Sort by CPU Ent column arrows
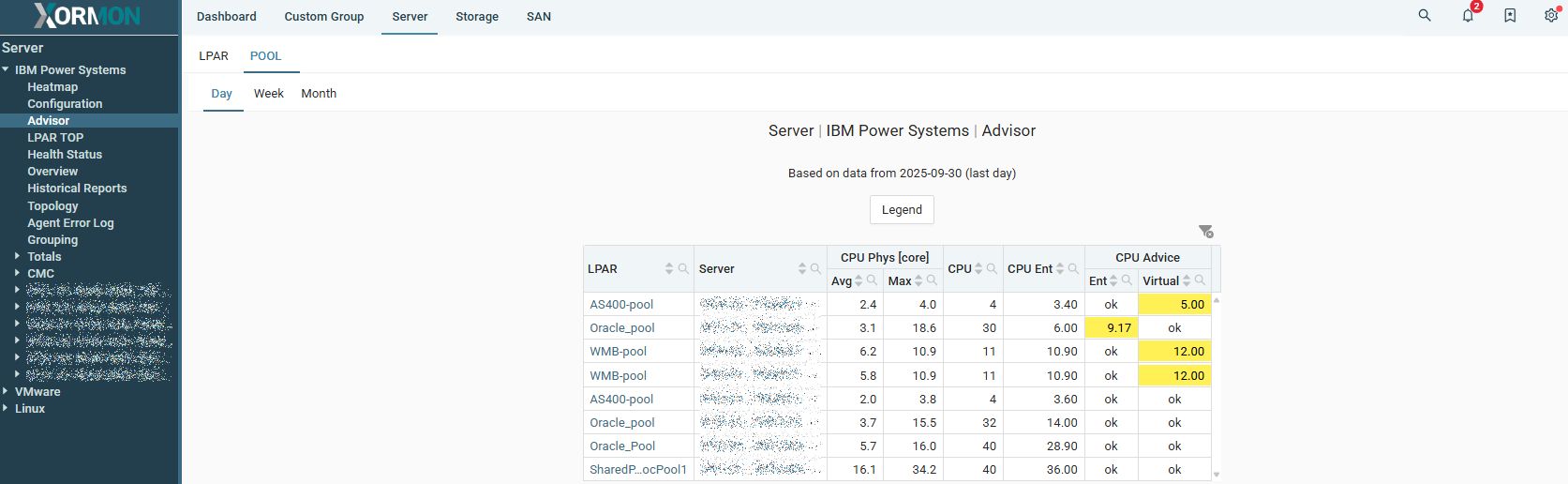The image size is (1568, 484). pyautogui.click(x=1060, y=269)
